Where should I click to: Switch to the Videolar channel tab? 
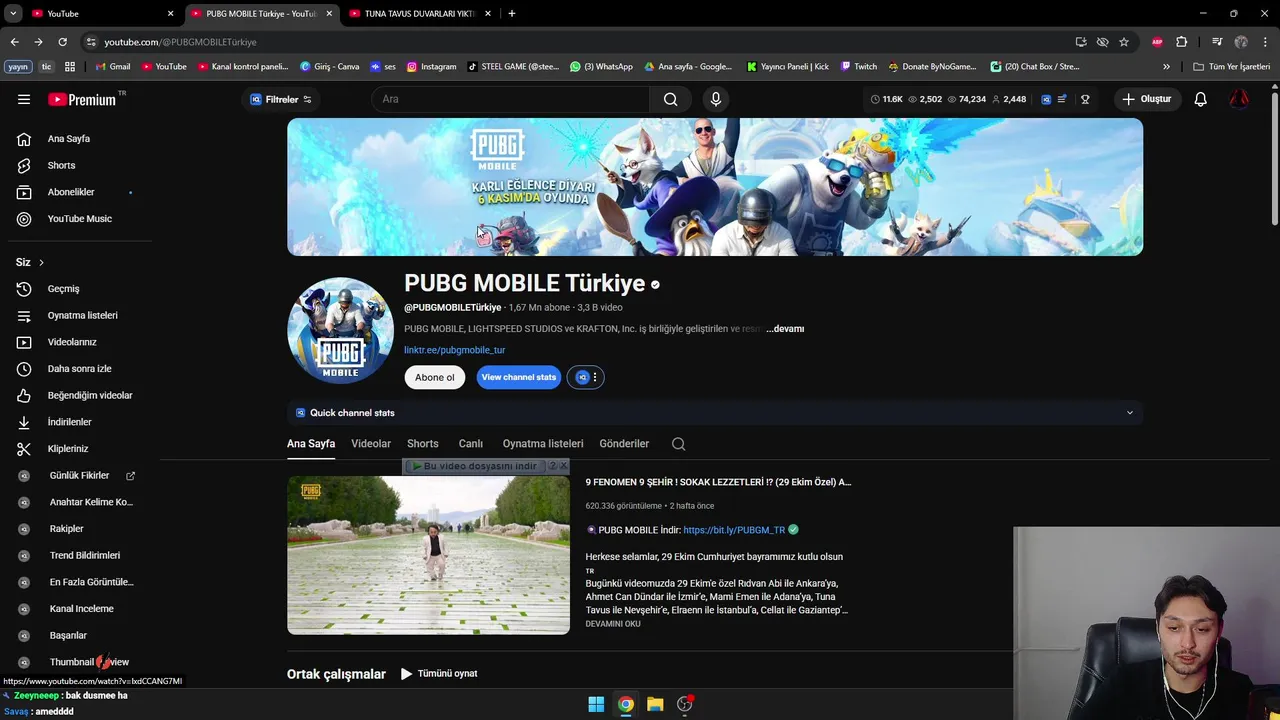[371, 444]
